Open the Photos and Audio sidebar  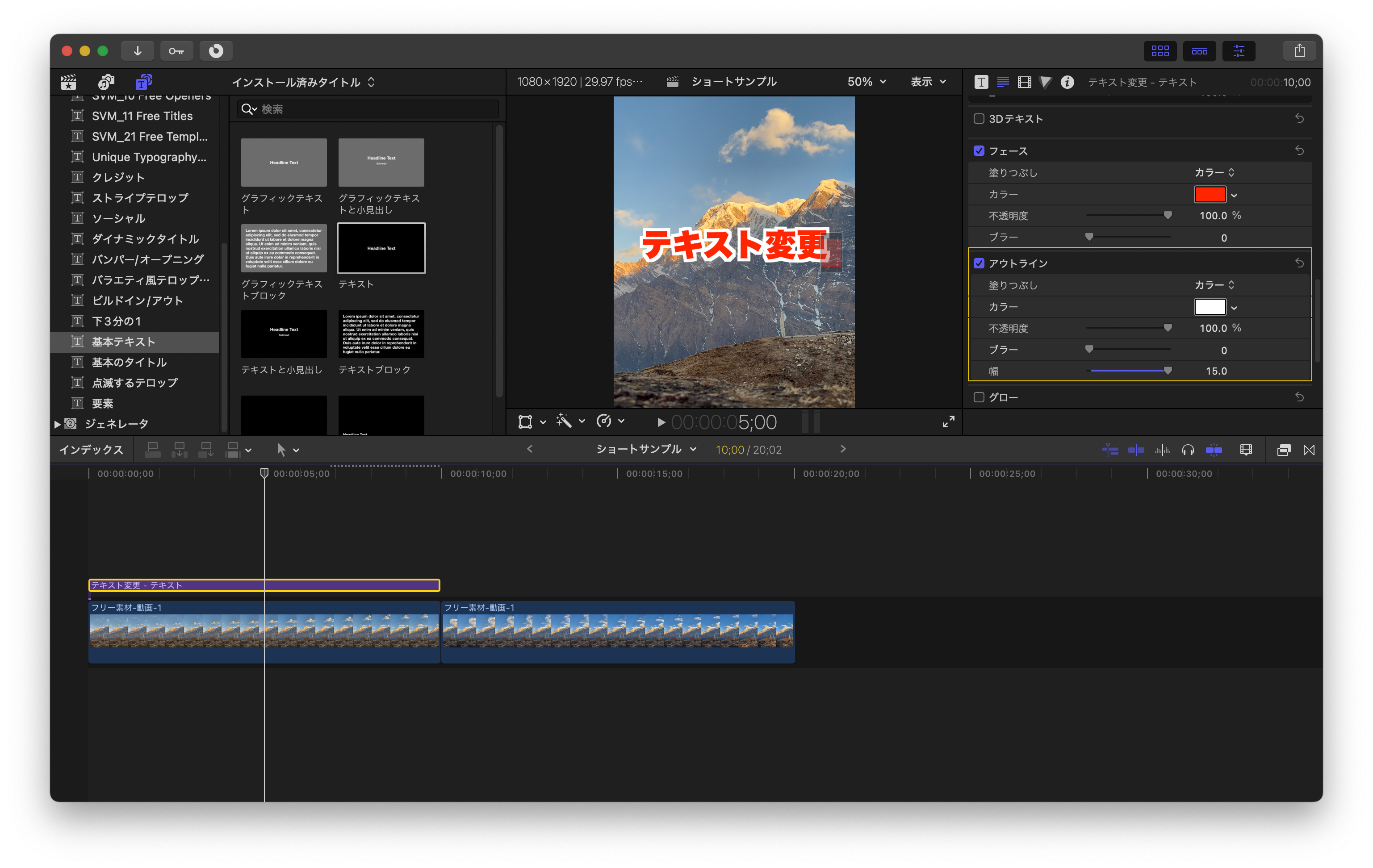[x=106, y=82]
